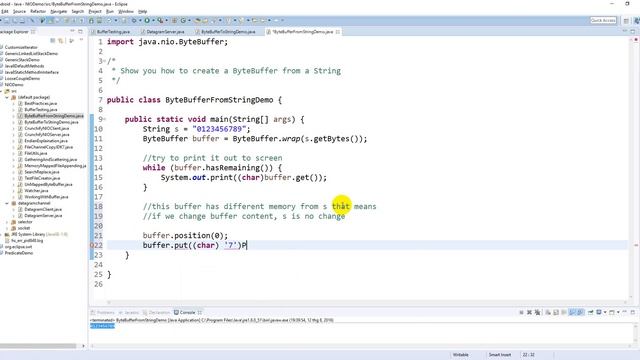Click Clear Console icon
Viewport: 640px width, 360px height.
pos(548,312)
